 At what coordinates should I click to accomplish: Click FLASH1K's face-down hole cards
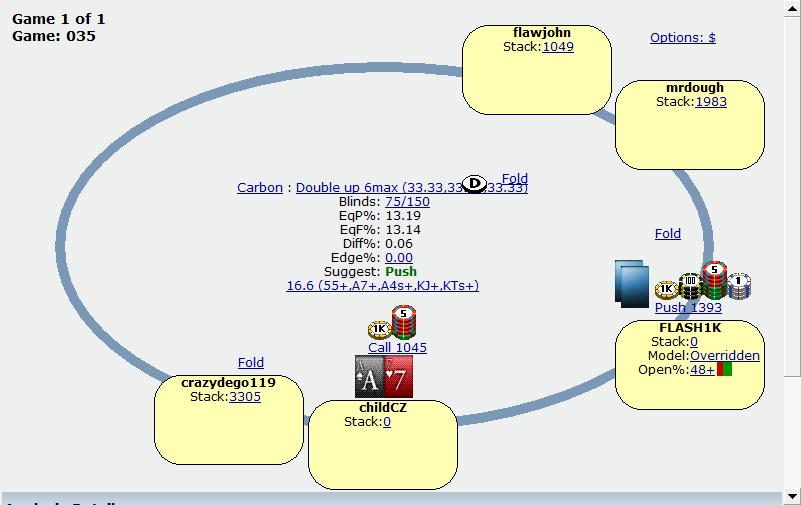[632, 284]
